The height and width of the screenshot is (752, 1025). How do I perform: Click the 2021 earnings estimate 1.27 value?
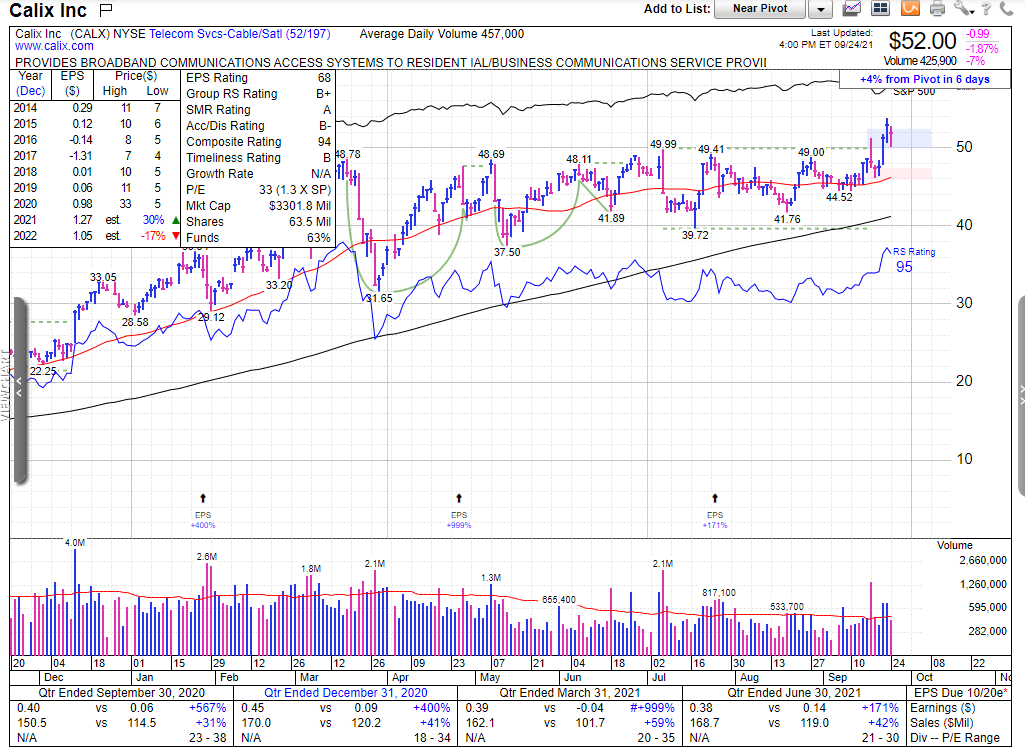[x=82, y=220]
